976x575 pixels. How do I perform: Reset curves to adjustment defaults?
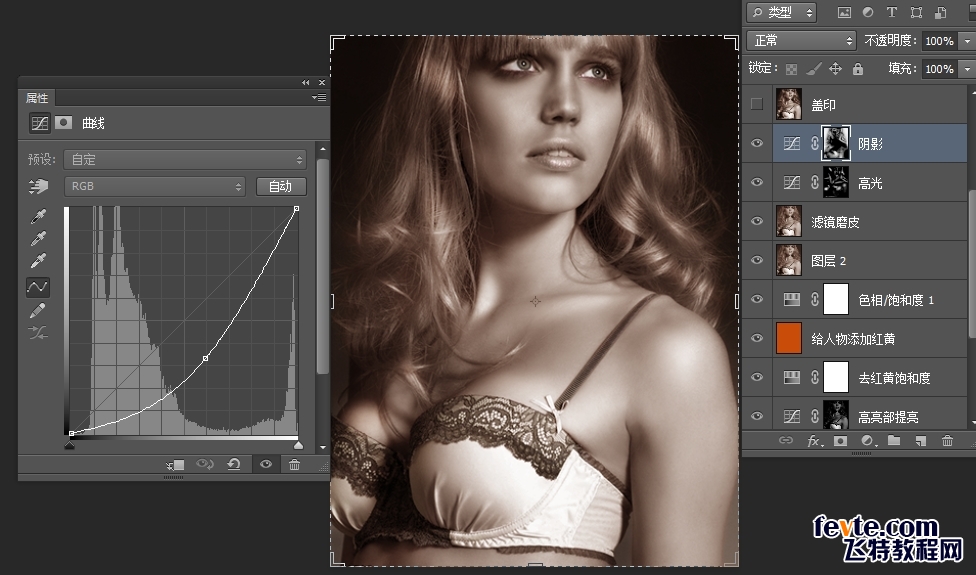point(234,464)
